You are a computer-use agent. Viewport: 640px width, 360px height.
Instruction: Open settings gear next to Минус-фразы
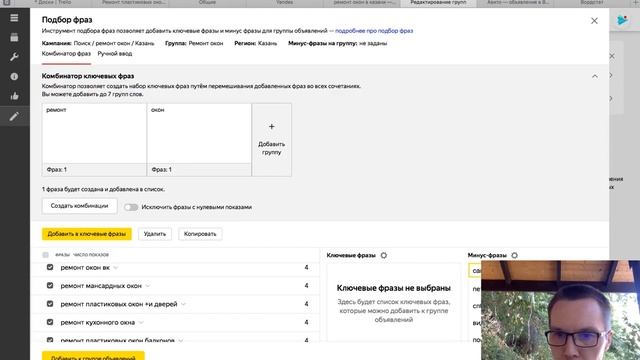click(x=514, y=255)
